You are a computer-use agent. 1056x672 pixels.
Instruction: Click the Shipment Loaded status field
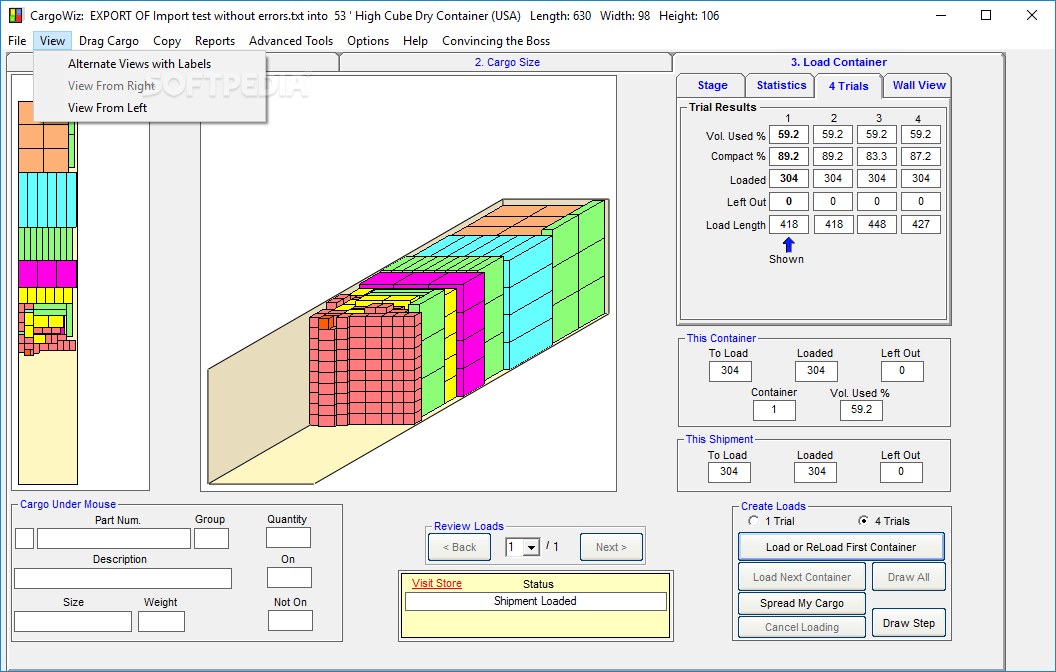pyautogui.click(x=535, y=601)
